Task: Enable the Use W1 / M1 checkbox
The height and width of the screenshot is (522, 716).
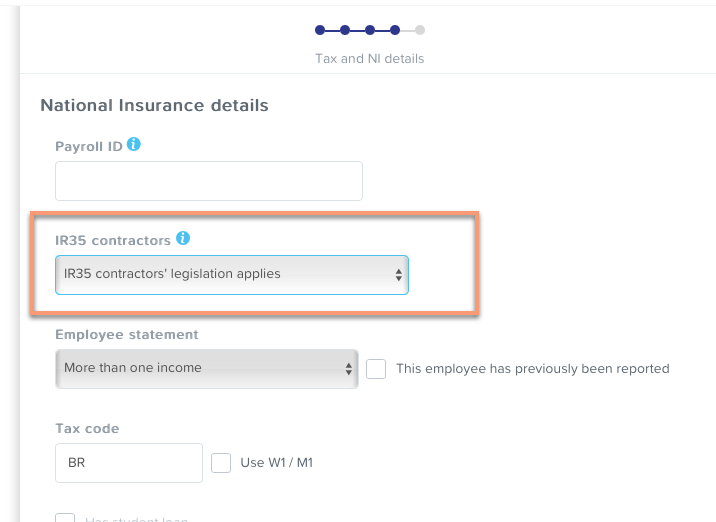Action: point(221,463)
